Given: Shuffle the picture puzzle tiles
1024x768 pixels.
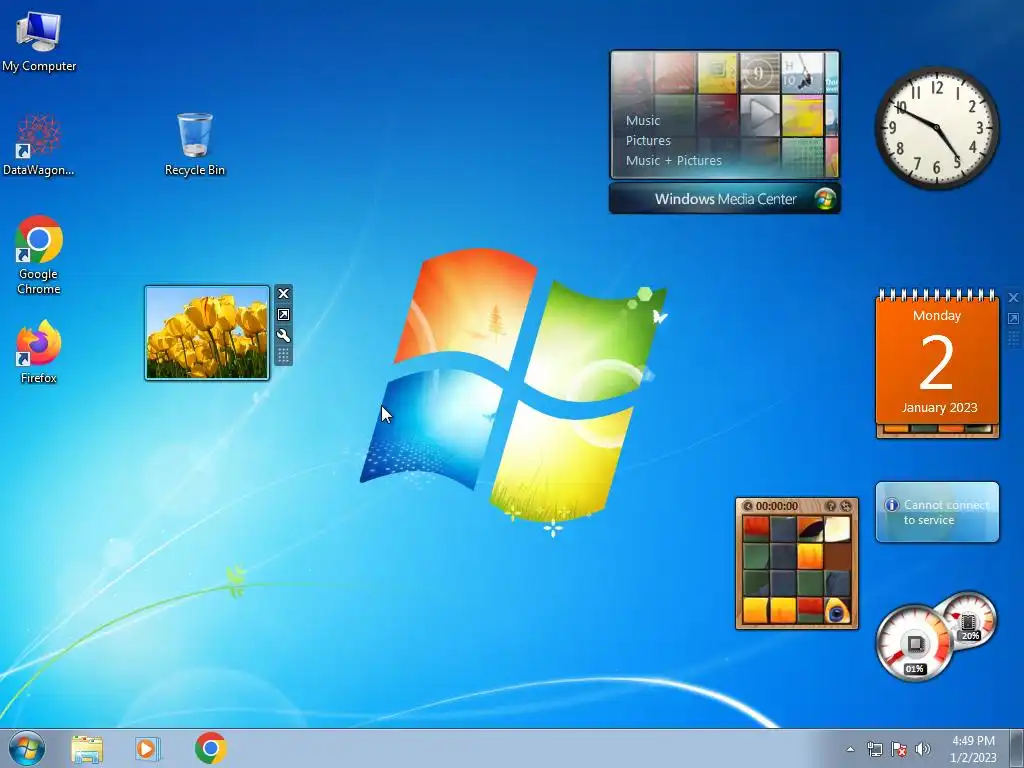Looking at the screenshot, I should (x=846, y=506).
